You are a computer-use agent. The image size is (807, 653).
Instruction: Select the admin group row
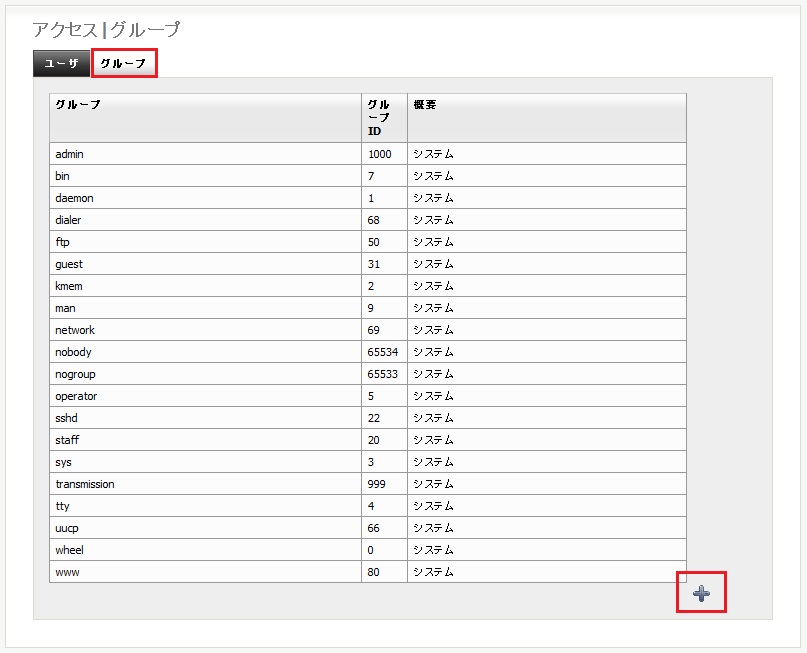click(x=367, y=154)
